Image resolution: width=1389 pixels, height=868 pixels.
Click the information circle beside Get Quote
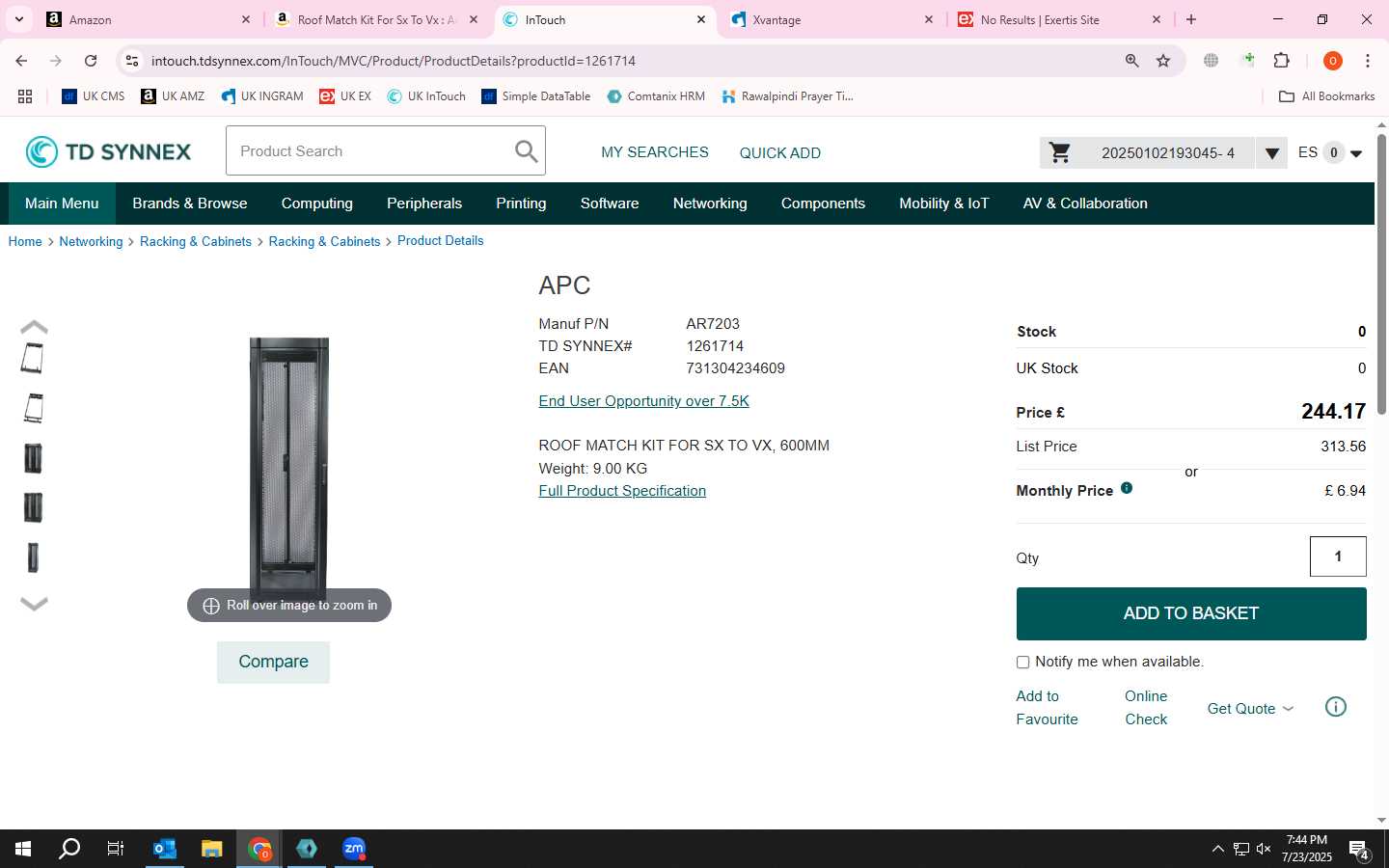(x=1336, y=707)
